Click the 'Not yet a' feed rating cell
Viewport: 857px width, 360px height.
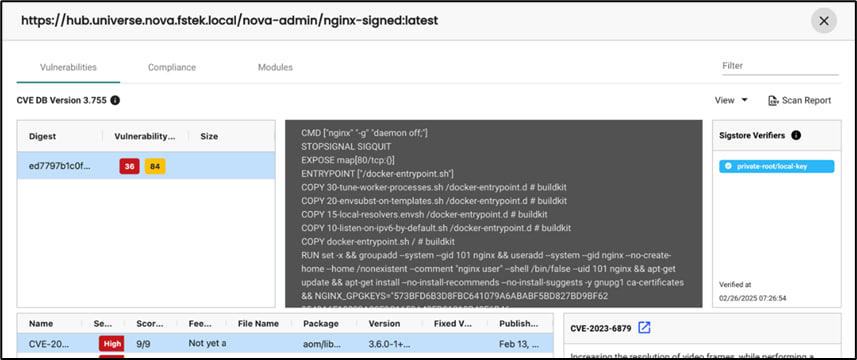[x=207, y=344]
